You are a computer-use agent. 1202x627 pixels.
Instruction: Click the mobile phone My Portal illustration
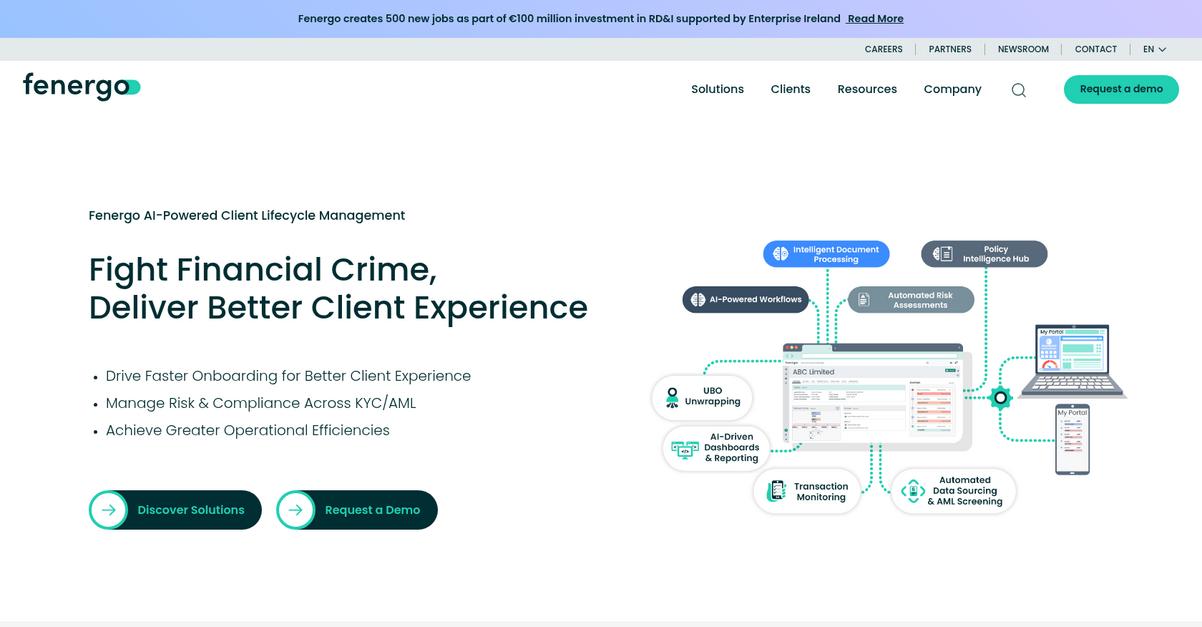coord(1072,440)
